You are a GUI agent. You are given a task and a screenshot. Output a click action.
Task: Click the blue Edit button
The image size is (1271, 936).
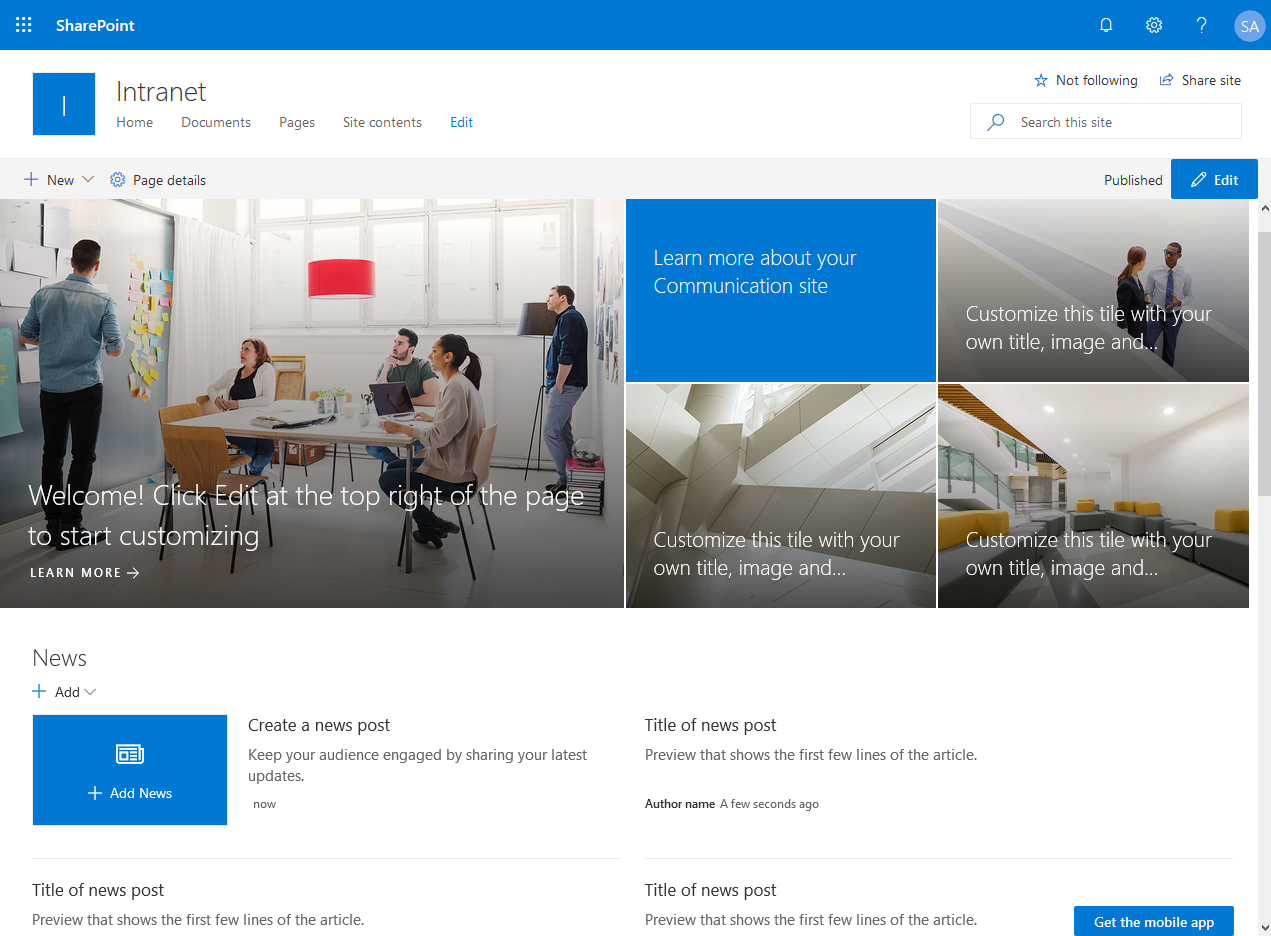(x=1214, y=180)
